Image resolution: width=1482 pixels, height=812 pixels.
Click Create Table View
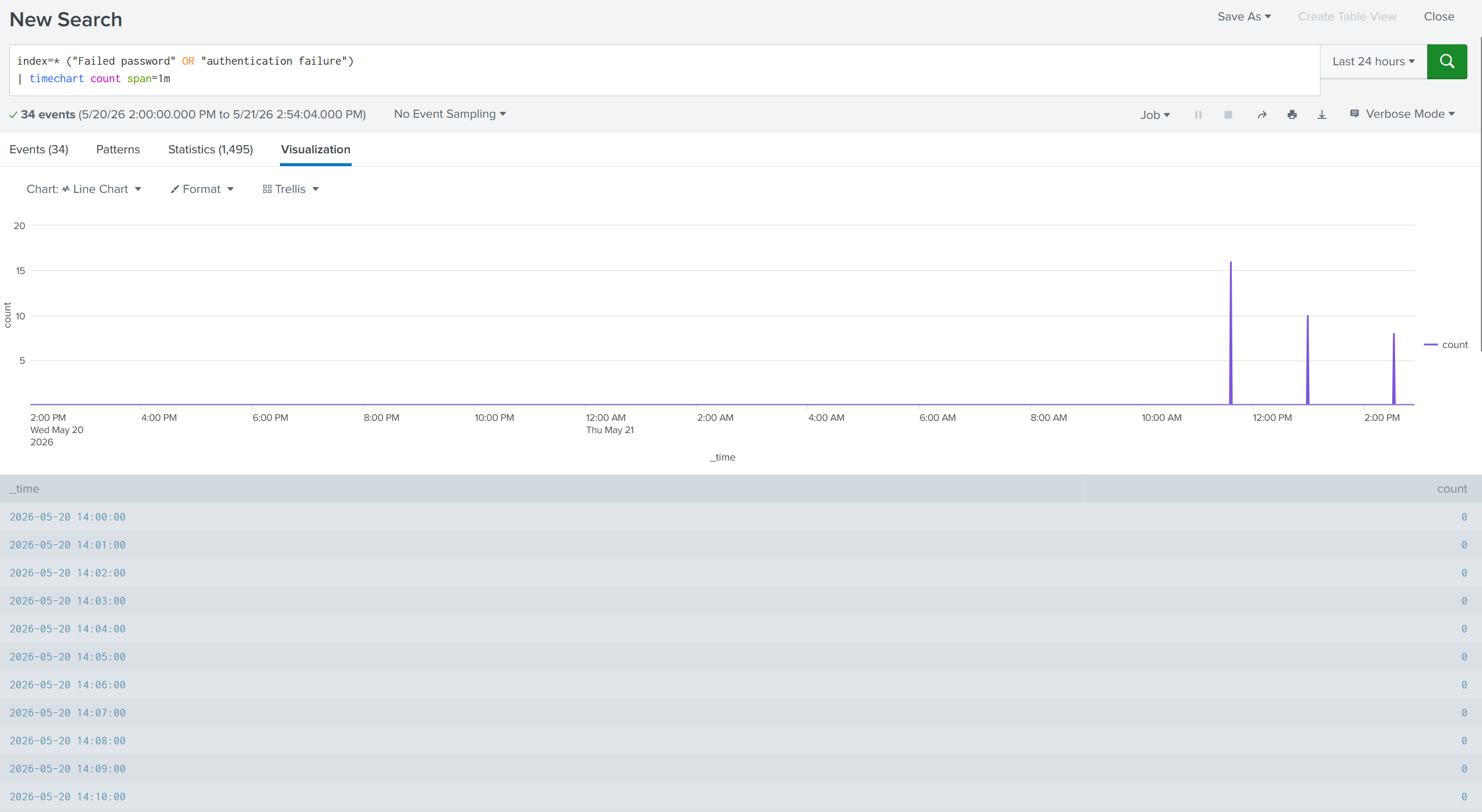tap(1347, 16)
